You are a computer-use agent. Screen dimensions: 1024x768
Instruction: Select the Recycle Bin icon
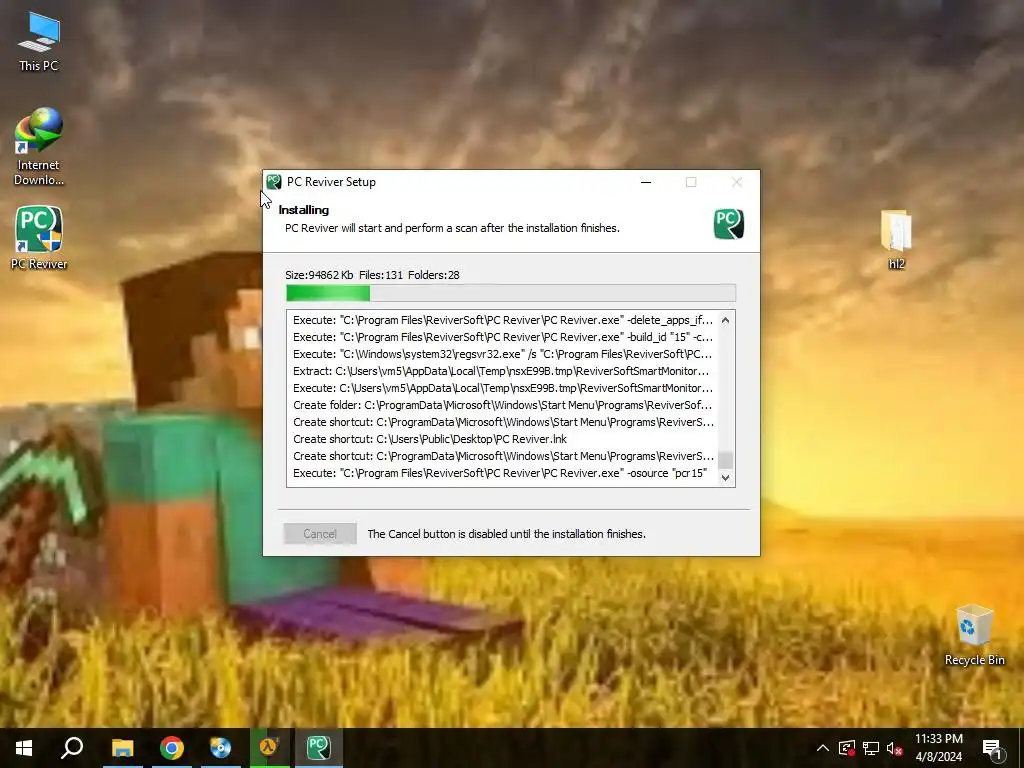[x=974, y=635]
